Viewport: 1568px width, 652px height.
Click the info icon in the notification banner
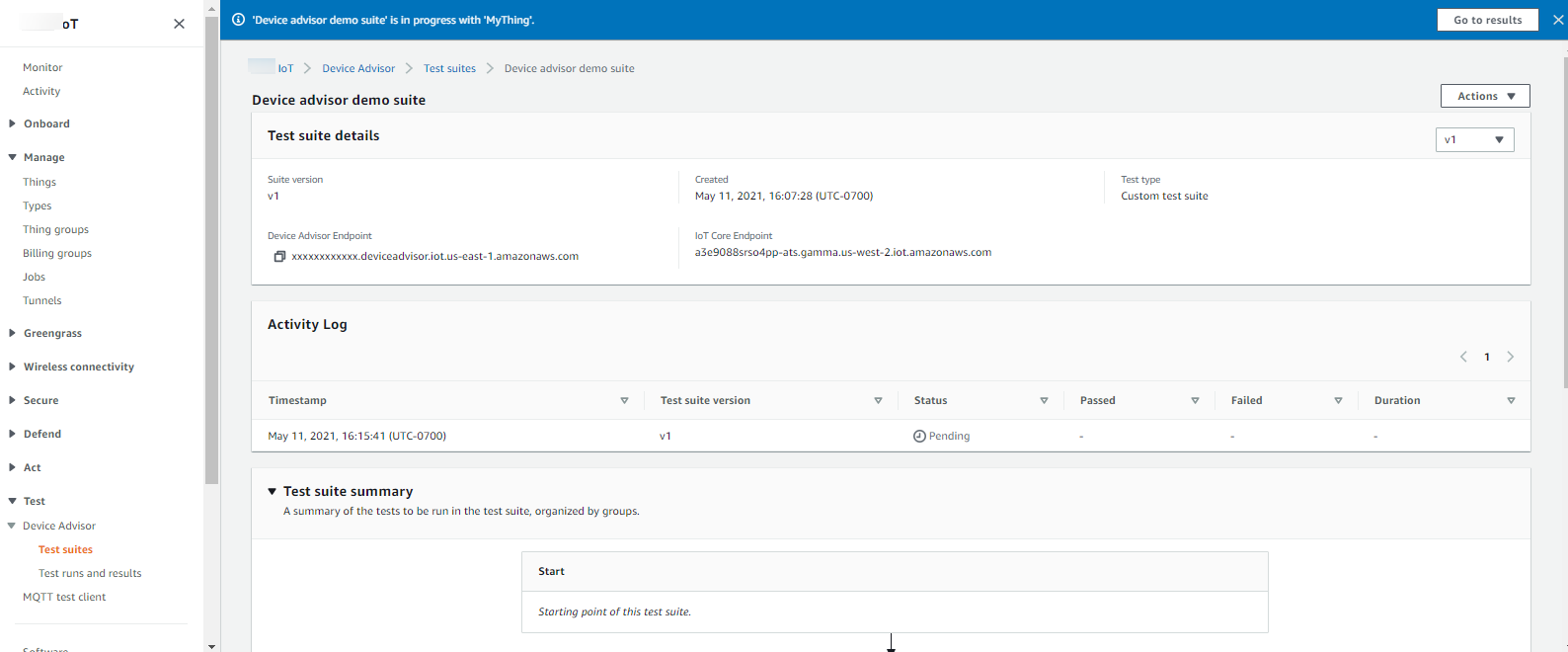(x=238, y=20)
